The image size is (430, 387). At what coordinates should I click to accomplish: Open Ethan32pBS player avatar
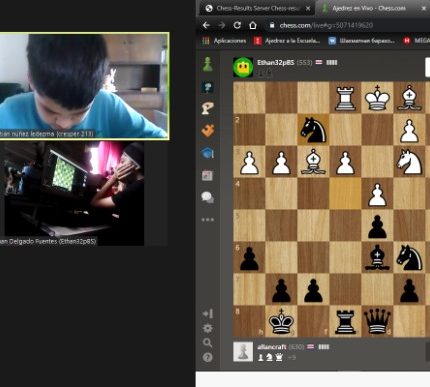(x=243, y=67)
